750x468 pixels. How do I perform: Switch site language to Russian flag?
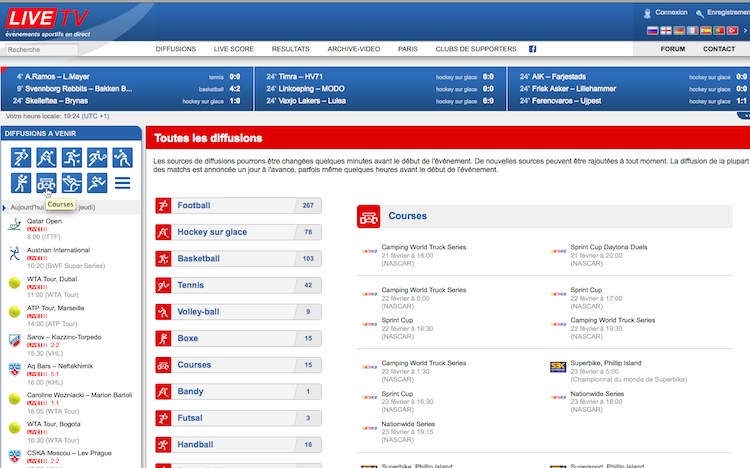click(x=652, y=31)
